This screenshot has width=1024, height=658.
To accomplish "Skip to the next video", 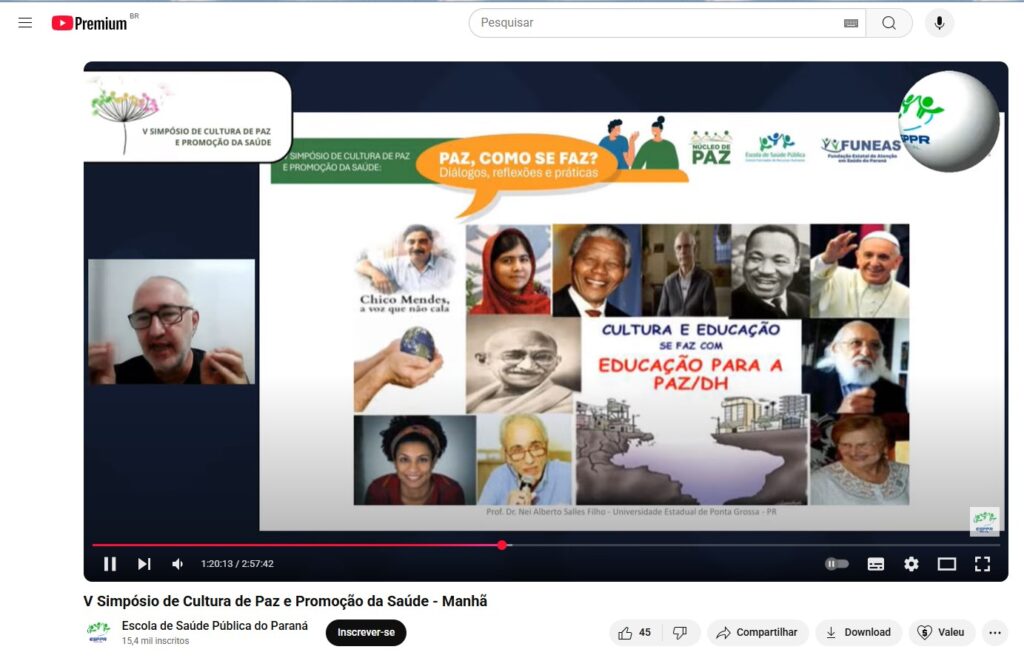I will point(144,564).
